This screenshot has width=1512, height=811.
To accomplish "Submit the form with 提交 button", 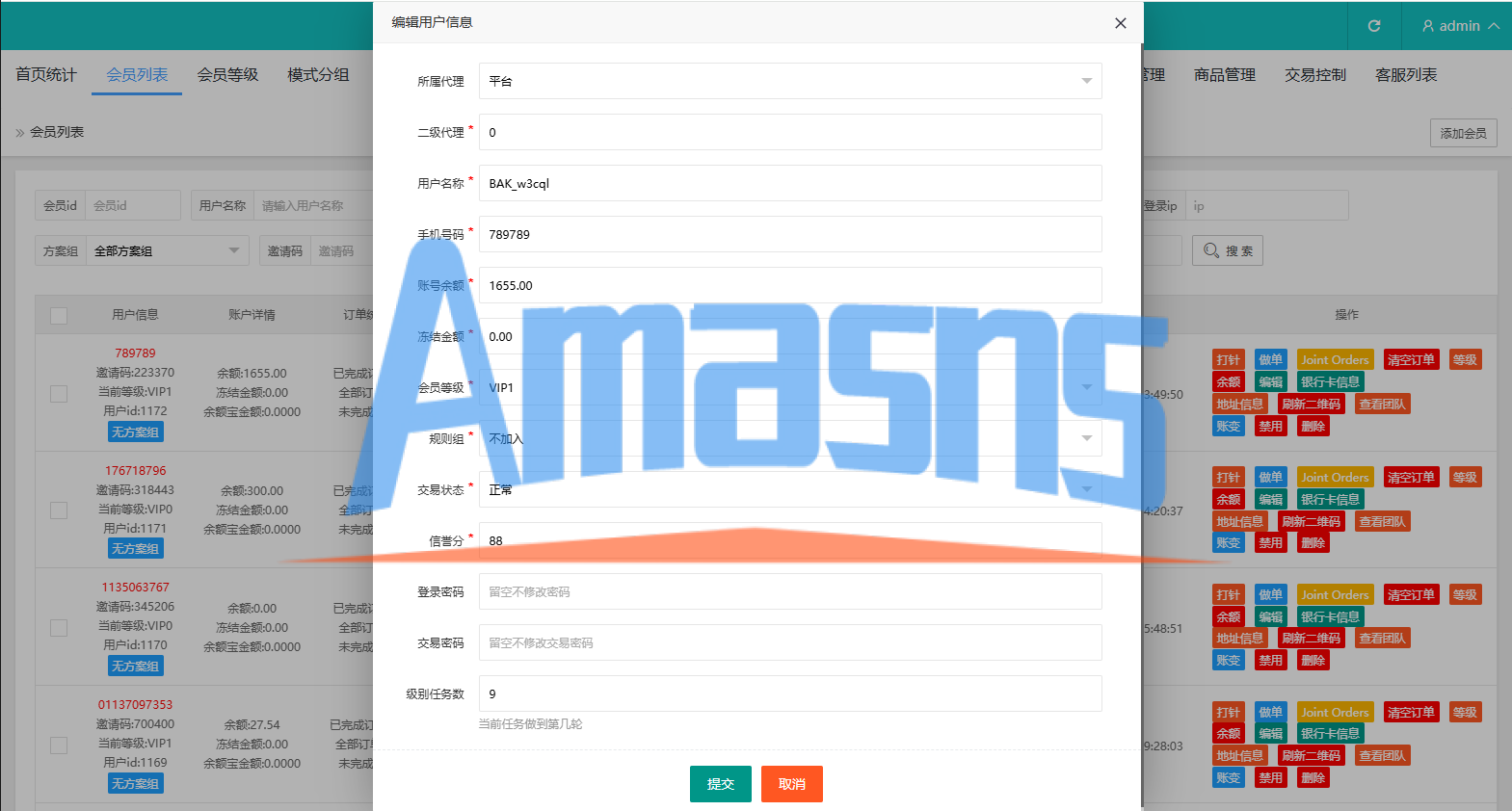I will (721, 784).
